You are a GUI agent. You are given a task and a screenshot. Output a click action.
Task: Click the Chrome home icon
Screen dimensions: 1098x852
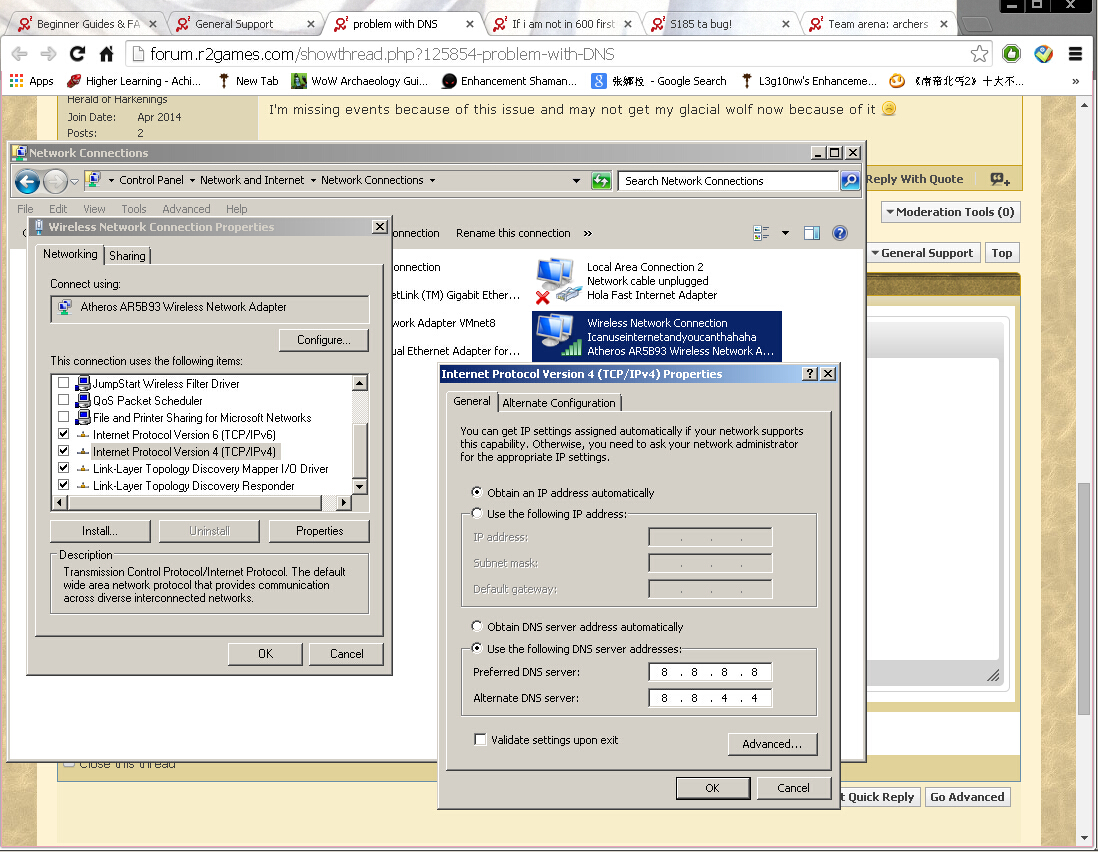tap(106, 54)
